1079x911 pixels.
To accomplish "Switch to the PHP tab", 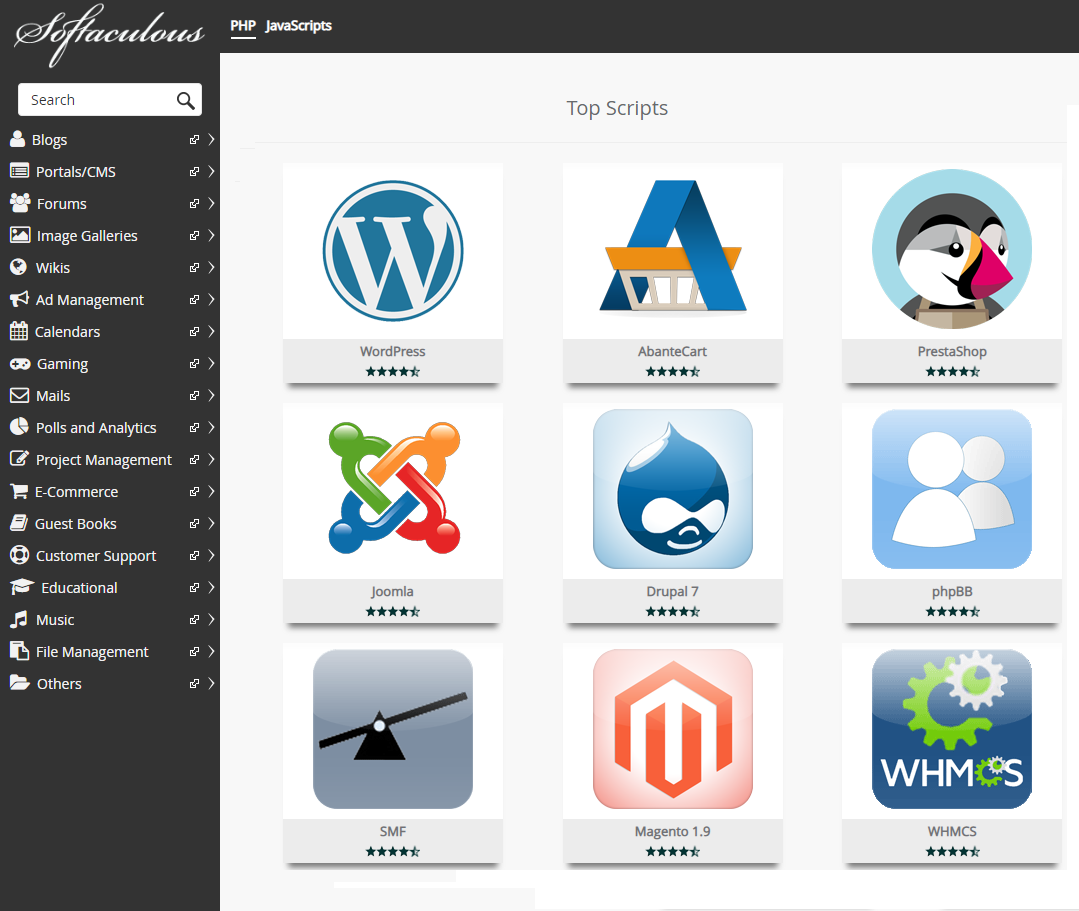I will tap(243, 26).
